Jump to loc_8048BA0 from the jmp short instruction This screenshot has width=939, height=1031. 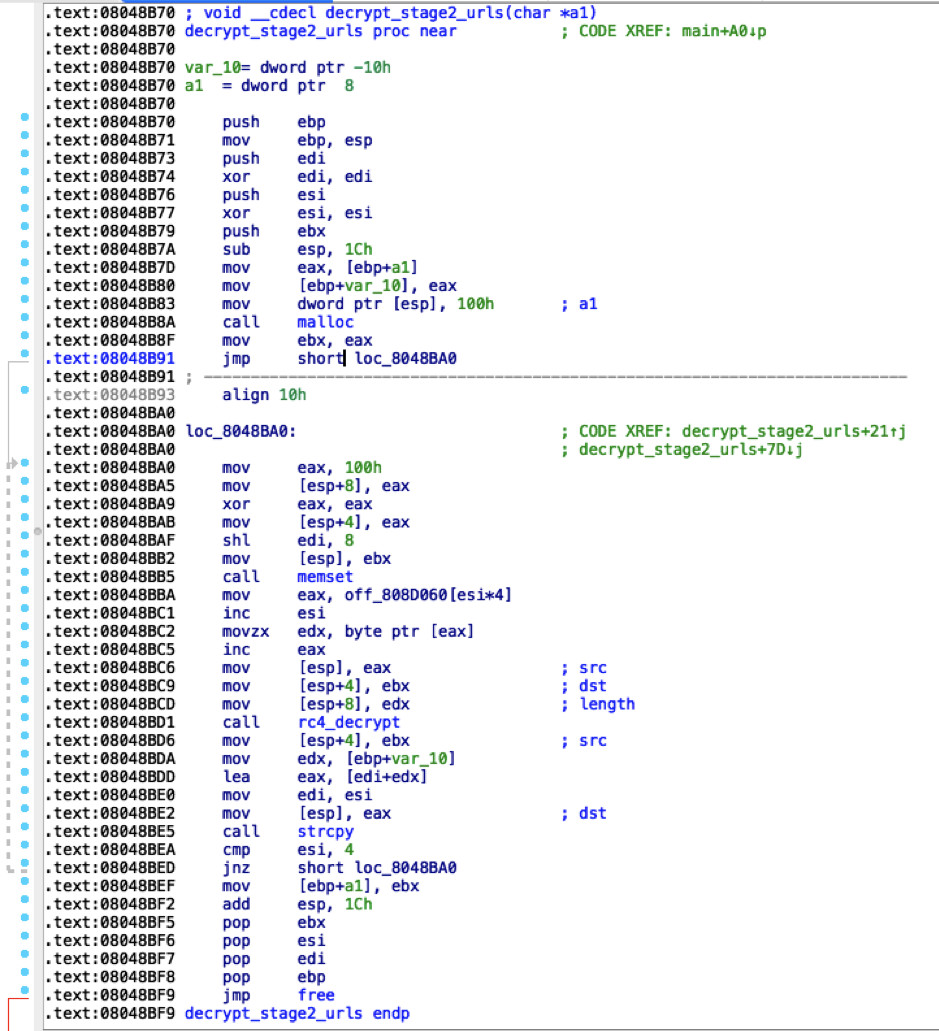pyautogui.click(x=405, y=358)
